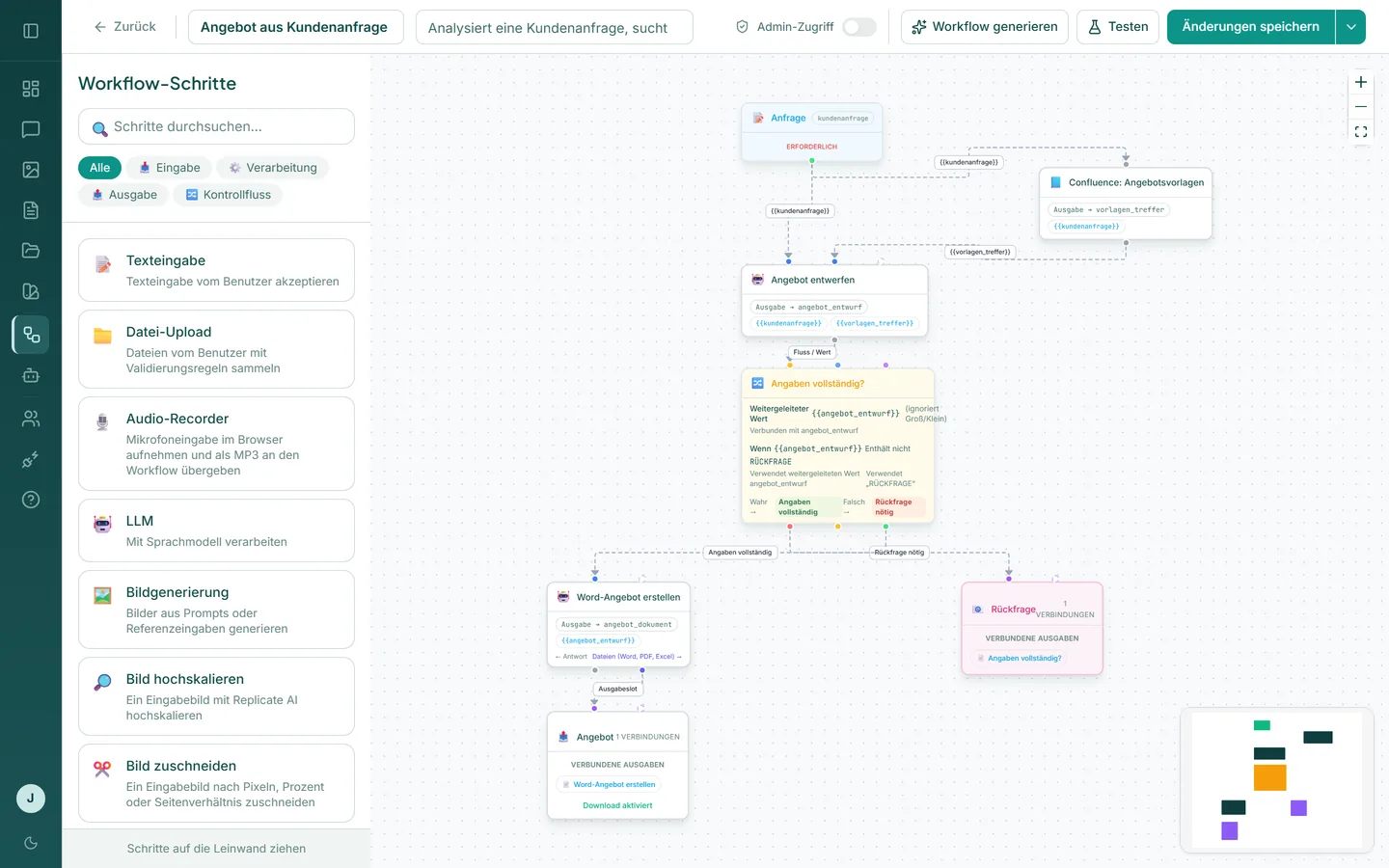This screenshot has width=1389, height=868.
Task: Open the documents icon in sidebar
Action: click(x=31, y=210)
